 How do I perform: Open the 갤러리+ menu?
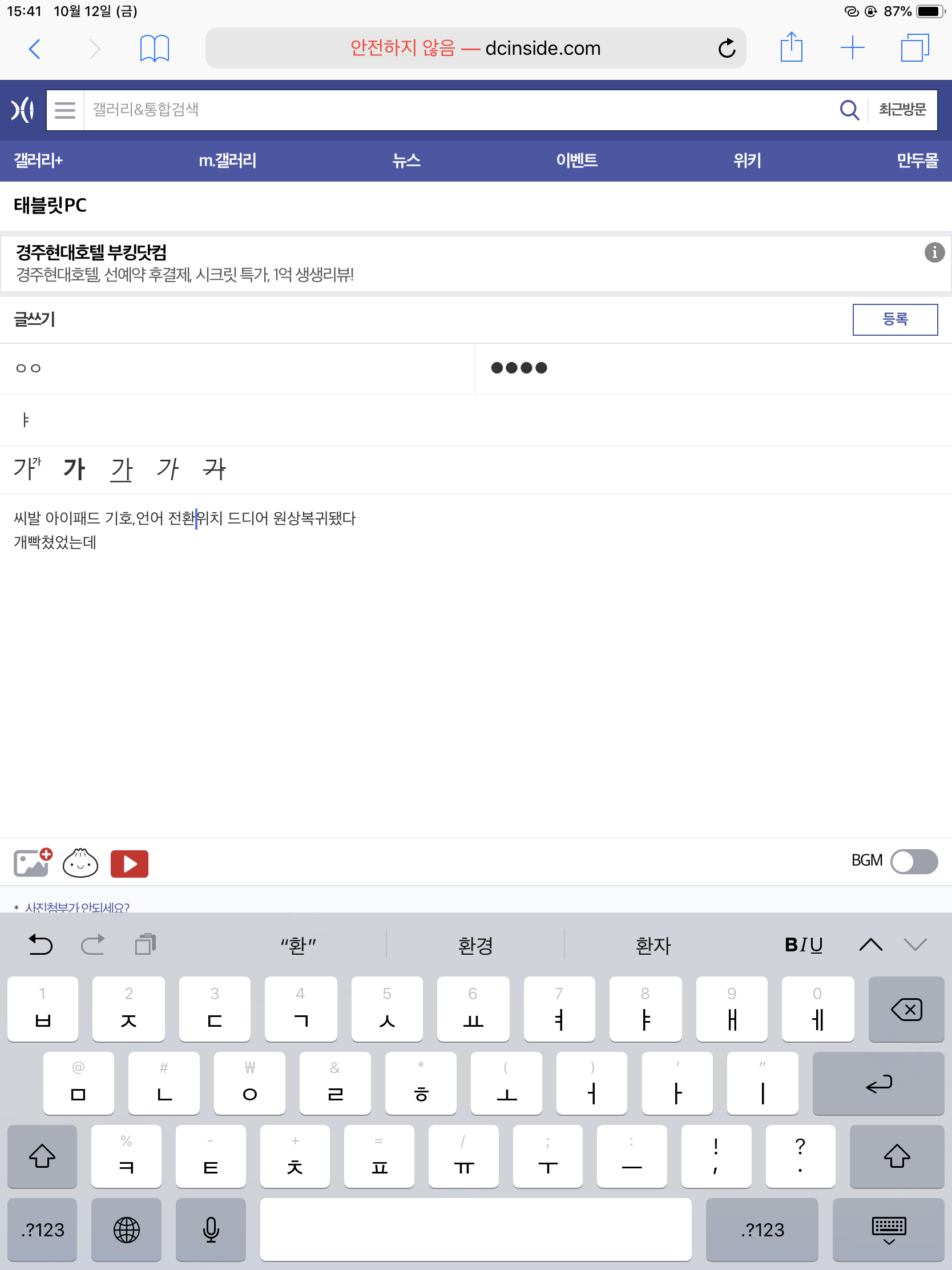click(x=38, y=160)
